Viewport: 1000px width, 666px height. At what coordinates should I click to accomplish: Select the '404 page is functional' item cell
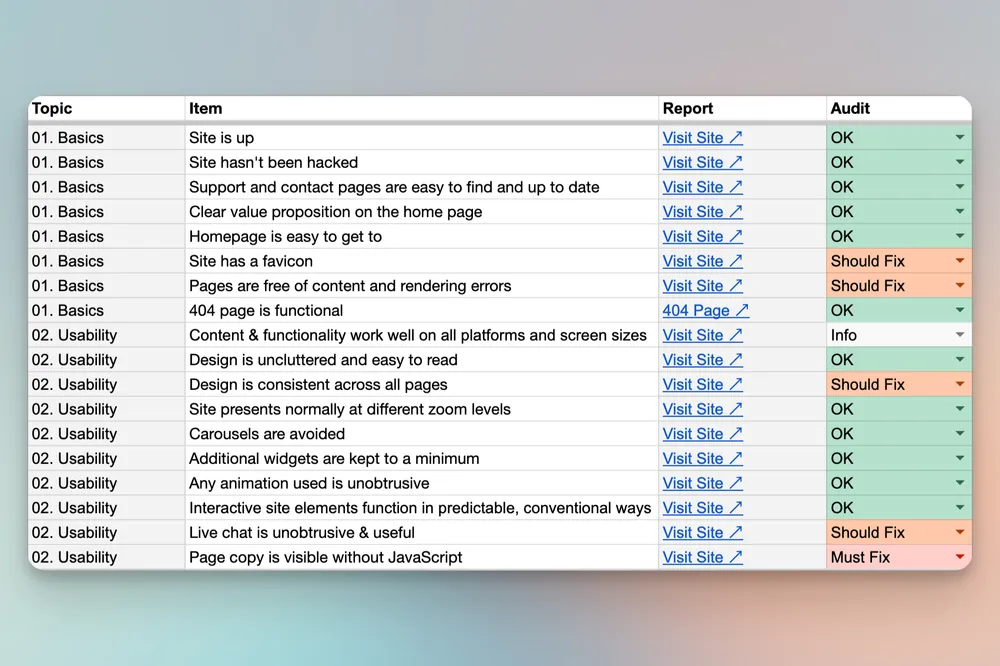266,310
